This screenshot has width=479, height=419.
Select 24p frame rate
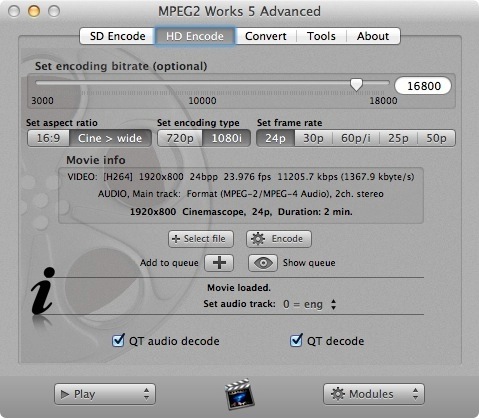275,138
